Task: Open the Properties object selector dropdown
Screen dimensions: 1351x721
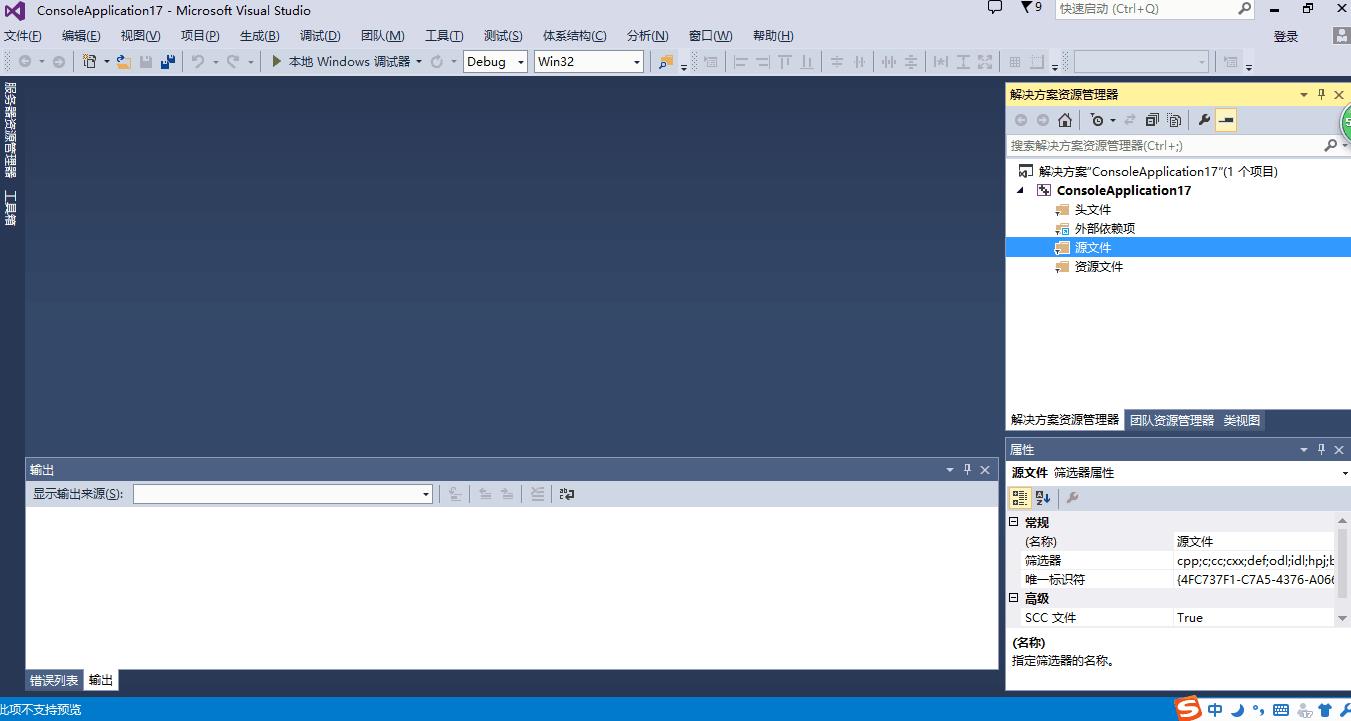Action: coord(1345,473)
